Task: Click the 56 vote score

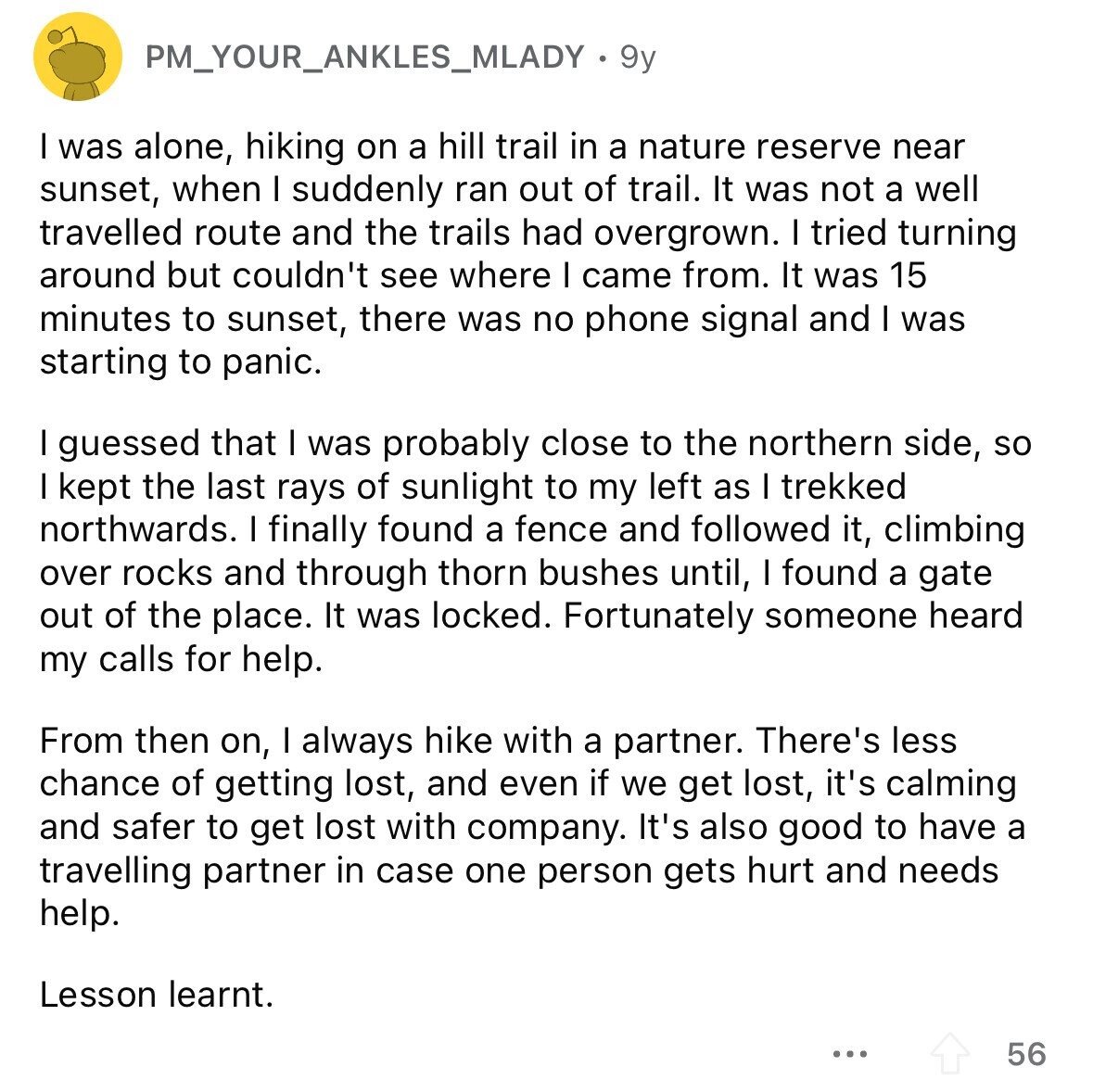Action: [1027, 1054]
